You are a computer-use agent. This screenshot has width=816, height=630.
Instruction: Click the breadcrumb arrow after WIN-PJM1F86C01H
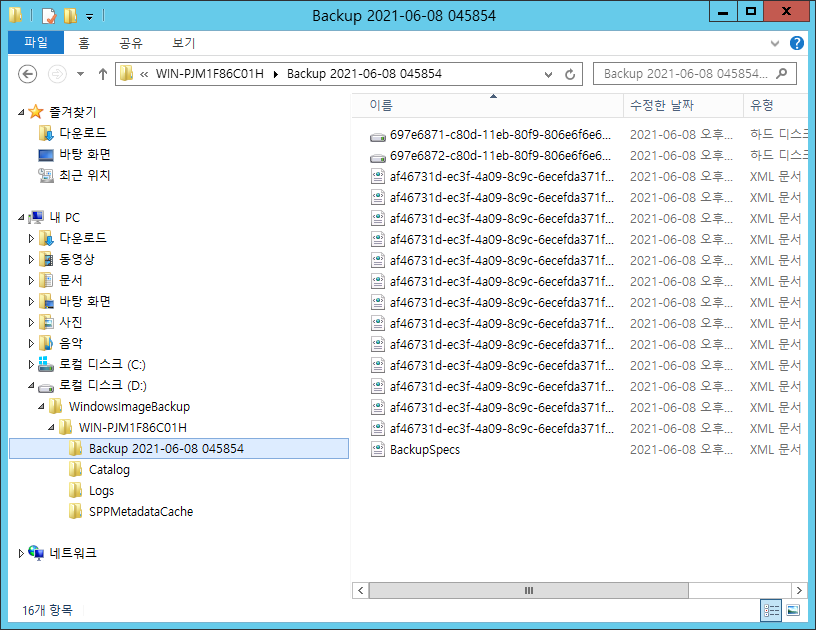[x=276, y=74]
